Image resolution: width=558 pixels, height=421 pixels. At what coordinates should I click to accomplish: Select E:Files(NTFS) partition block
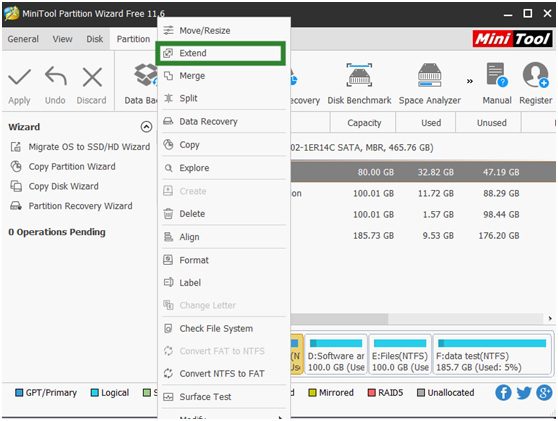pos(400,354)
